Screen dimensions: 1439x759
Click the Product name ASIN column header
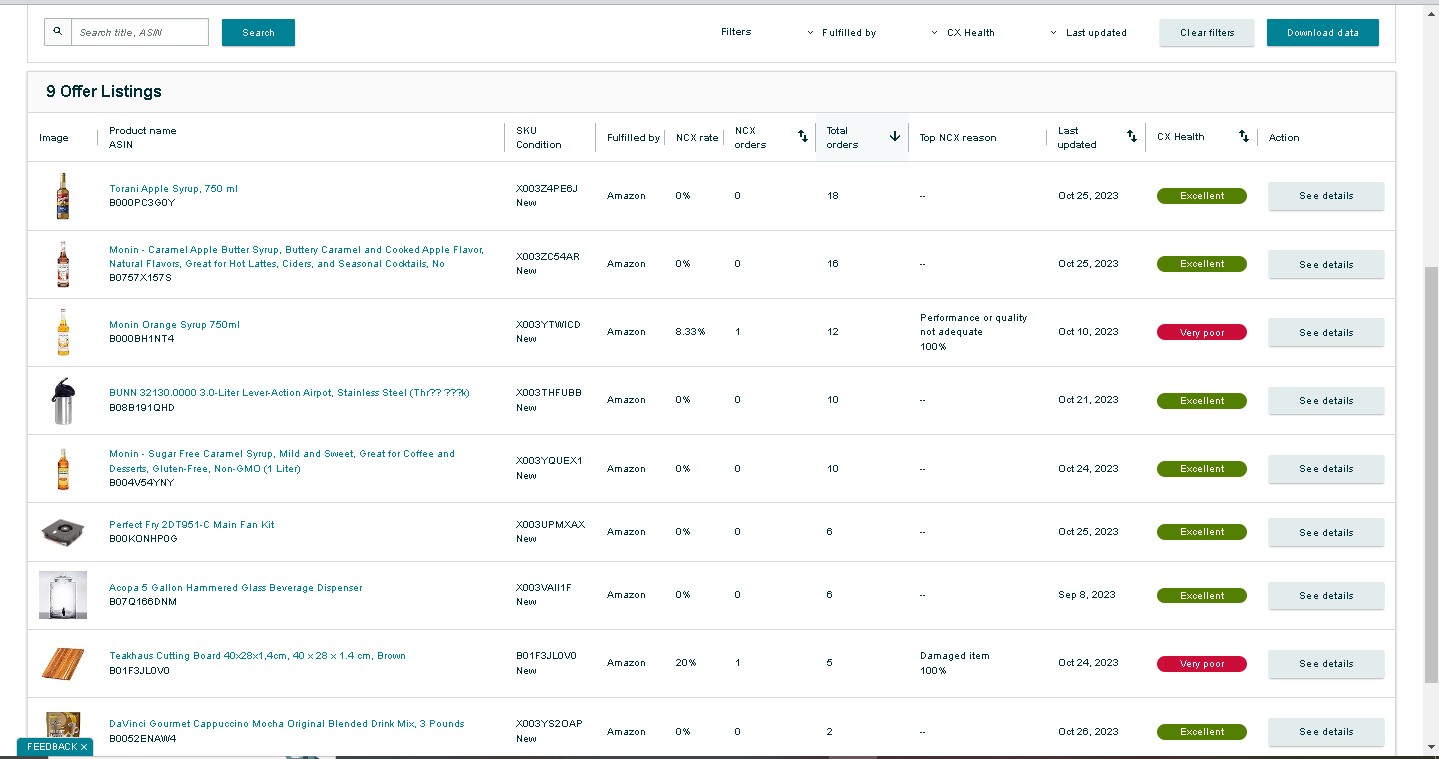tap(142, 137)
